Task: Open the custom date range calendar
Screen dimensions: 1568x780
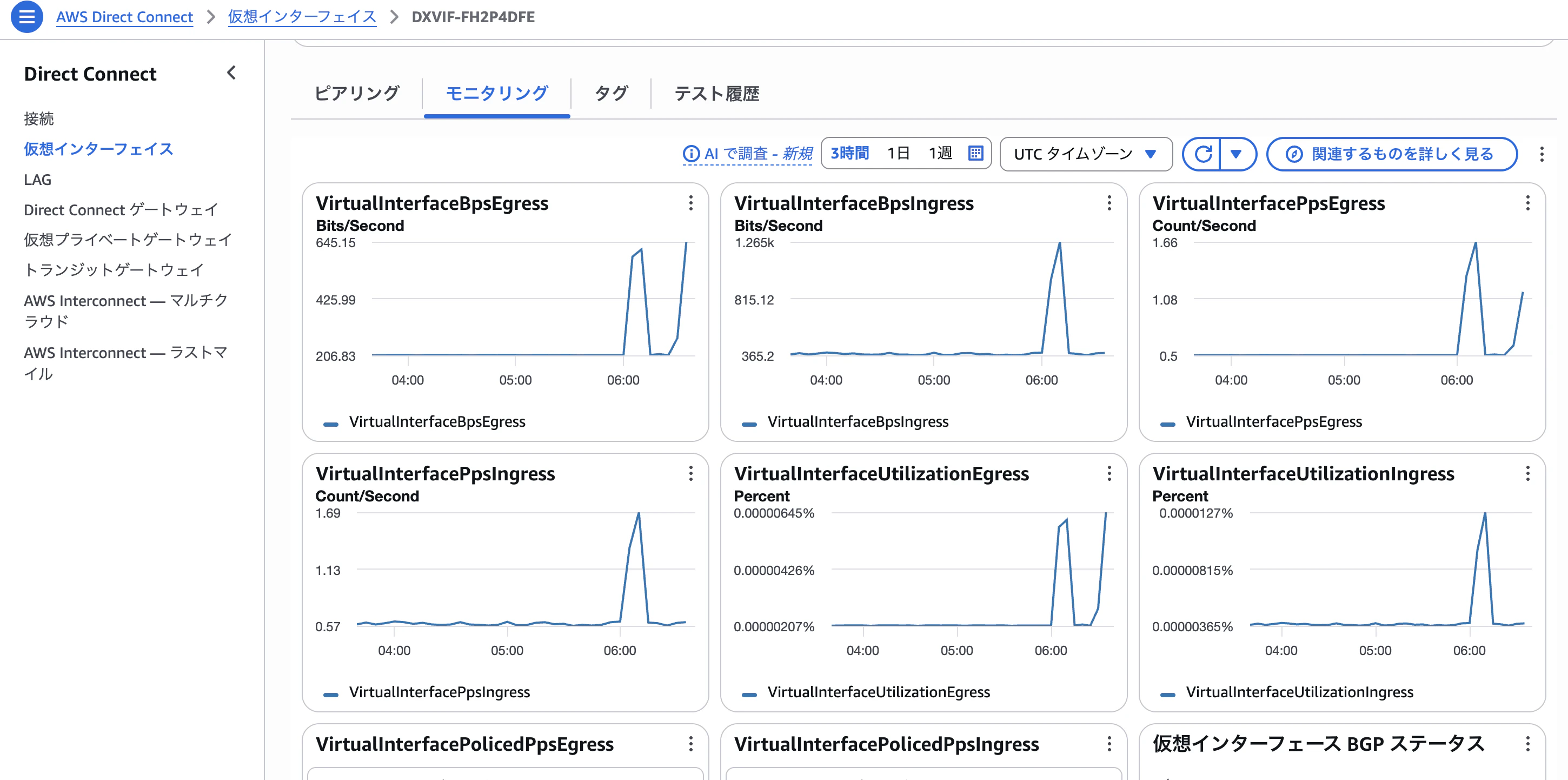Action: coord(975,154)
